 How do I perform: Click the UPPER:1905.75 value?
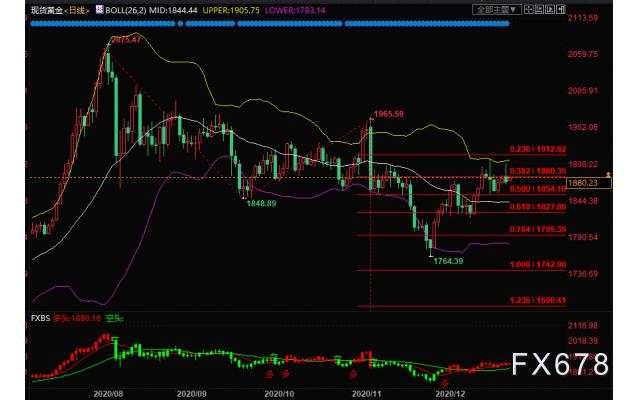(x=231, y=10)
